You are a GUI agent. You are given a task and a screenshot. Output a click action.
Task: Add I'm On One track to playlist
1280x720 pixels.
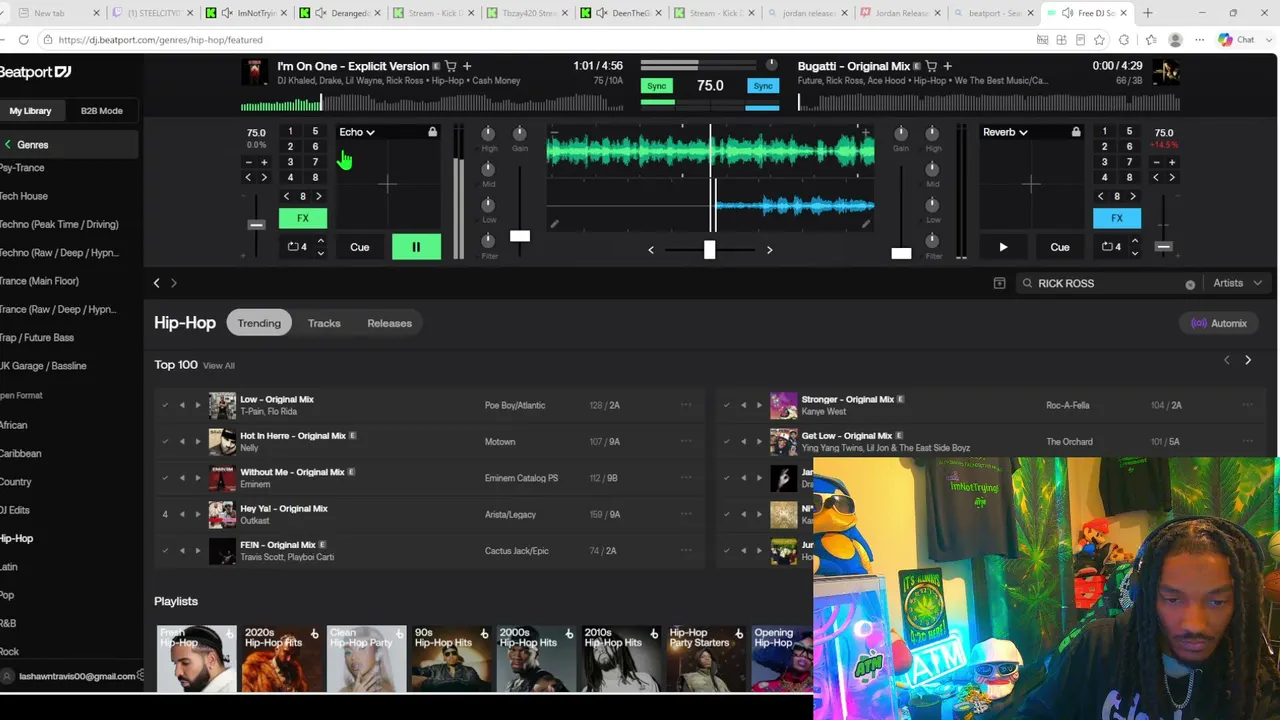point(467,66)
